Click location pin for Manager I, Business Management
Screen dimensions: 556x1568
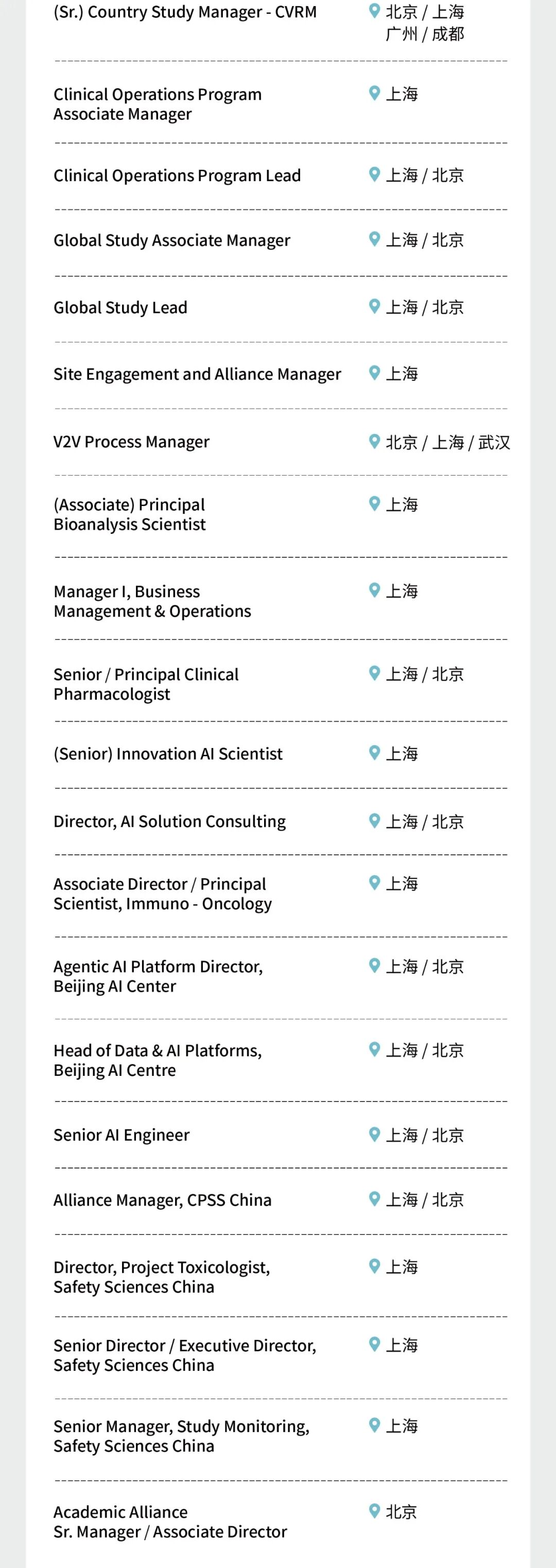coord(374,590)
